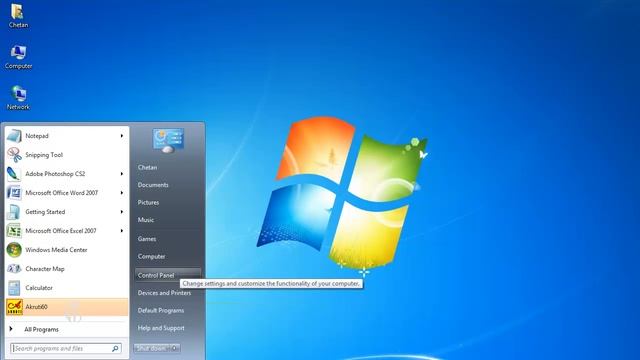Expand Notepad recent files arrow
Screen dimensions: 640x360
[x=122, y=136]
